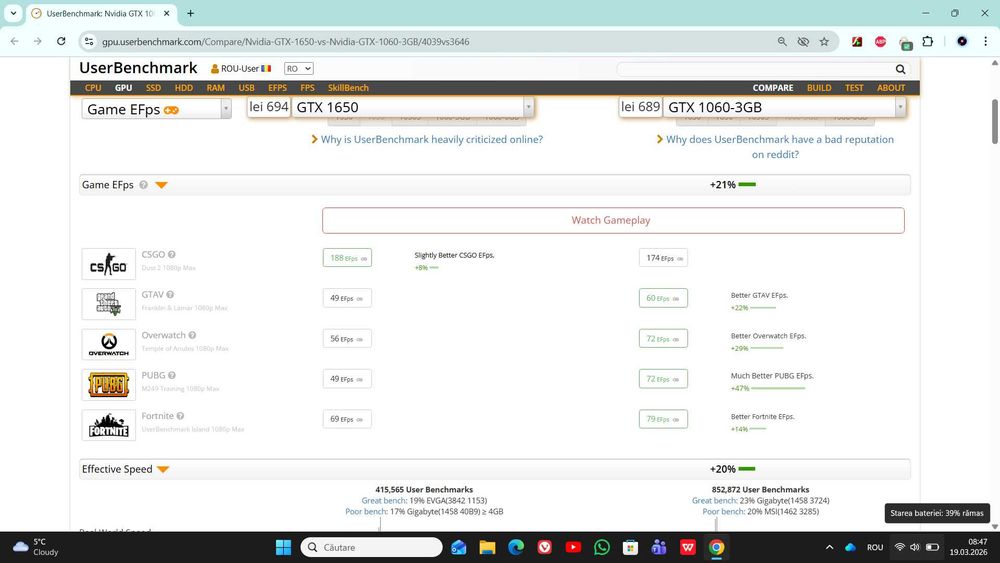
Task: Click the Watch Gameplay button
Action: click(613, 220)
